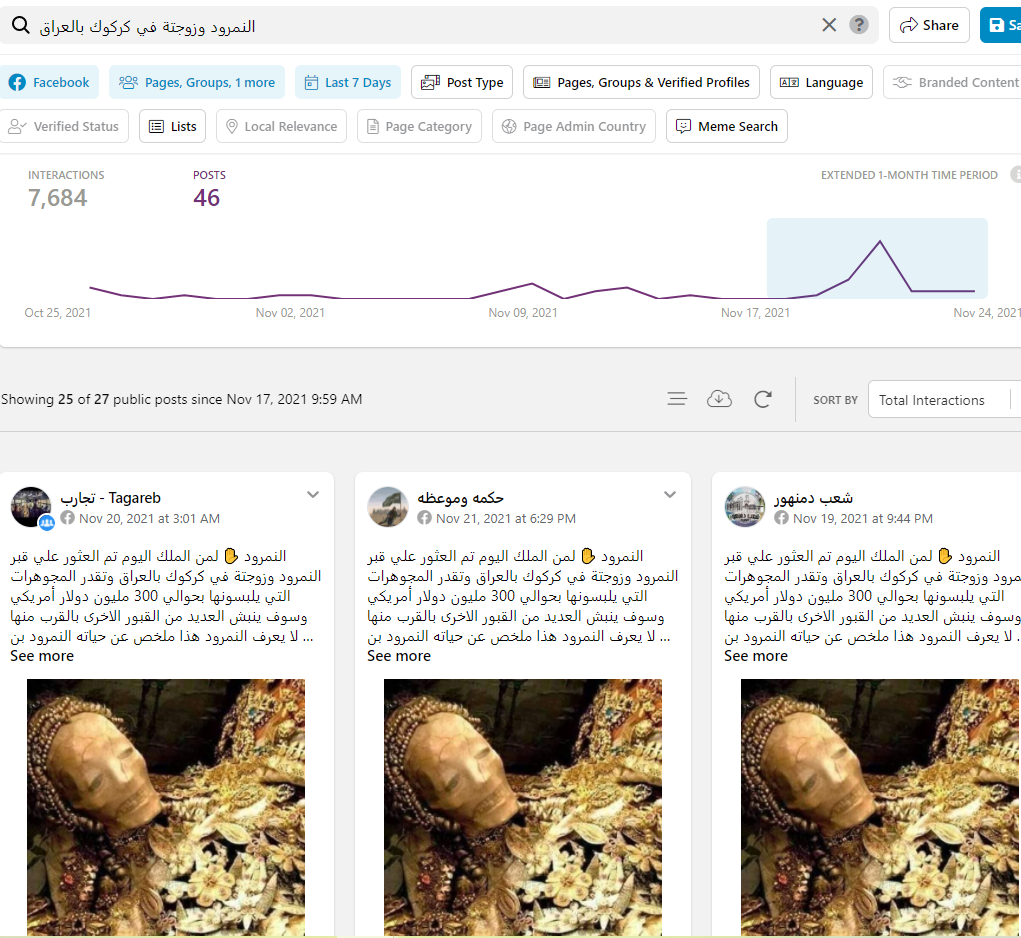This screenshot has height=938, width=1021.
Task: Click the search magnifier icon
Action: [20, 25]
